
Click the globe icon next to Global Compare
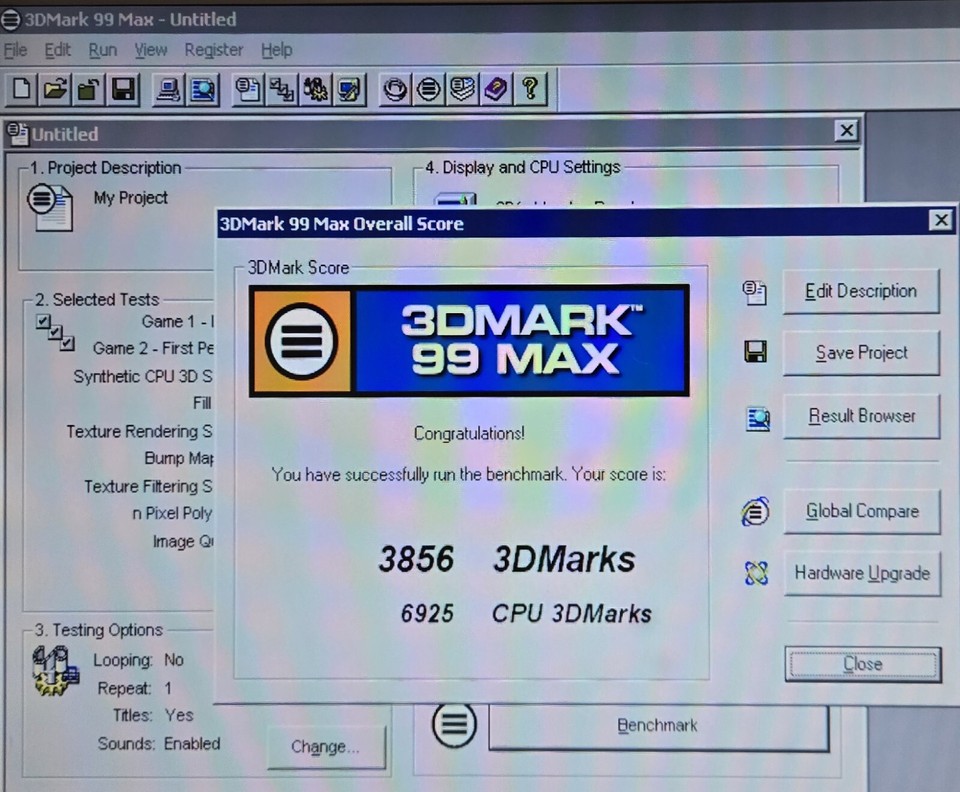pos(755,511)
